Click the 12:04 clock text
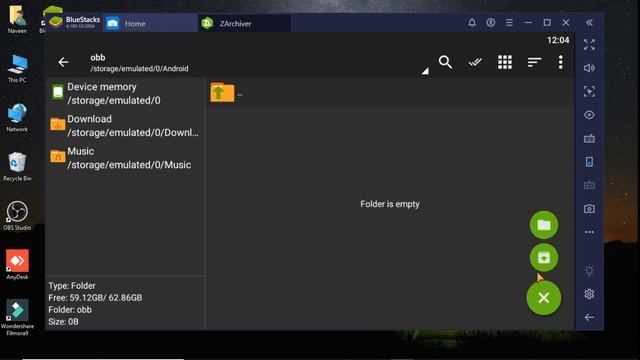The height and width of the screenshot is (360, 640). click(x=558, y=40)
